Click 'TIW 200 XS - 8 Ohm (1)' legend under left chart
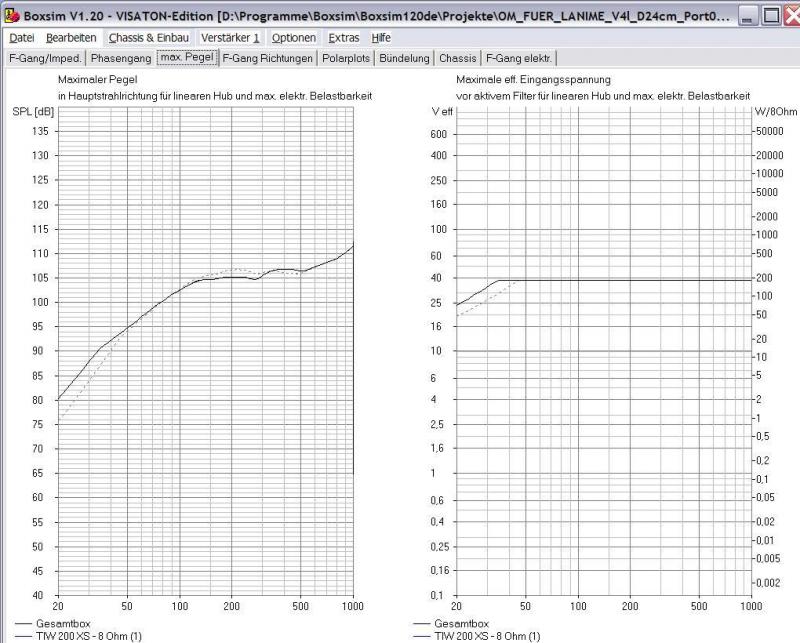800x643 pixels. point(89,636)
